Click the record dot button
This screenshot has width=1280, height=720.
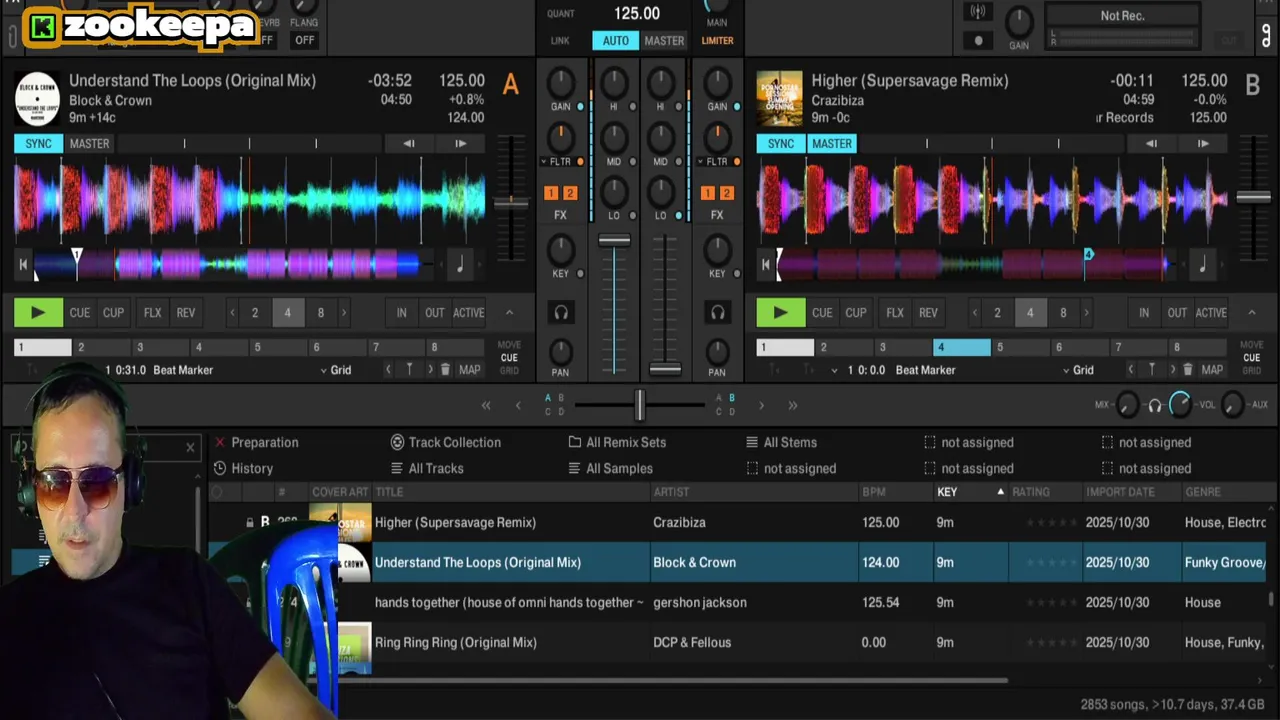click(x=978, y=41)
